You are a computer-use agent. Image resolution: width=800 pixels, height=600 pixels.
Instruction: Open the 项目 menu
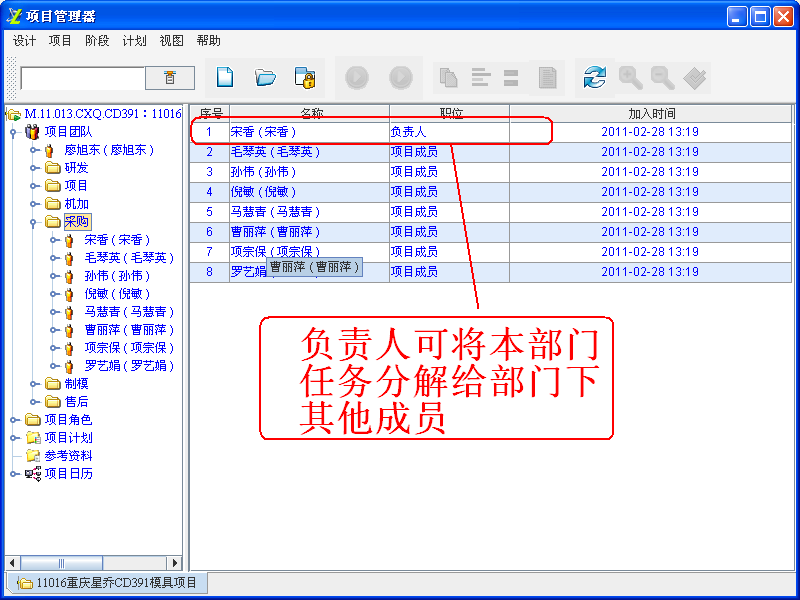[x=60, y=41]
